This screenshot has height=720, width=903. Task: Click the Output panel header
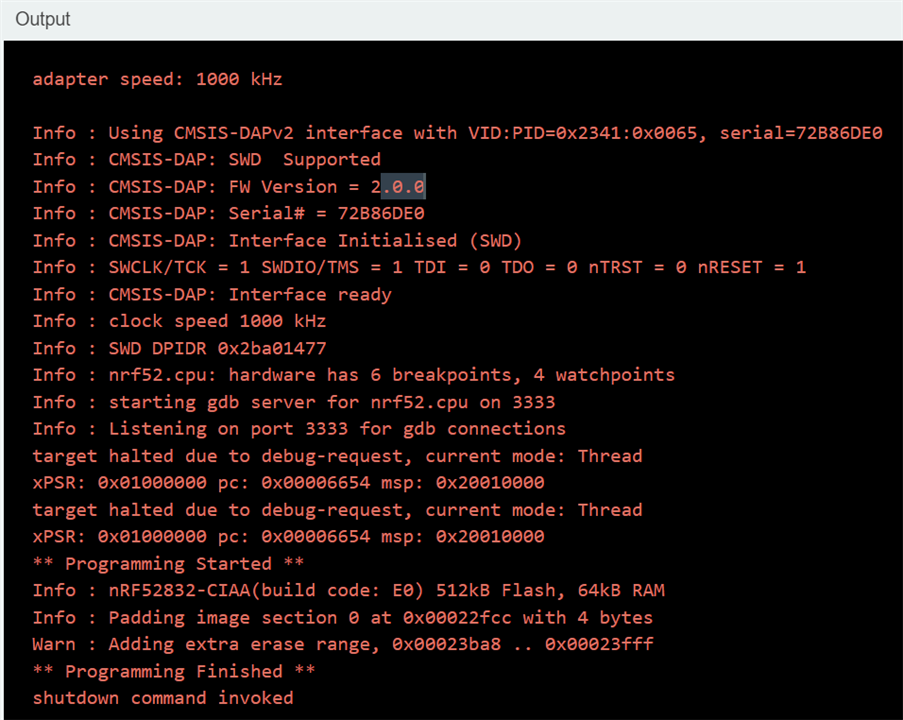coord(43,19)
